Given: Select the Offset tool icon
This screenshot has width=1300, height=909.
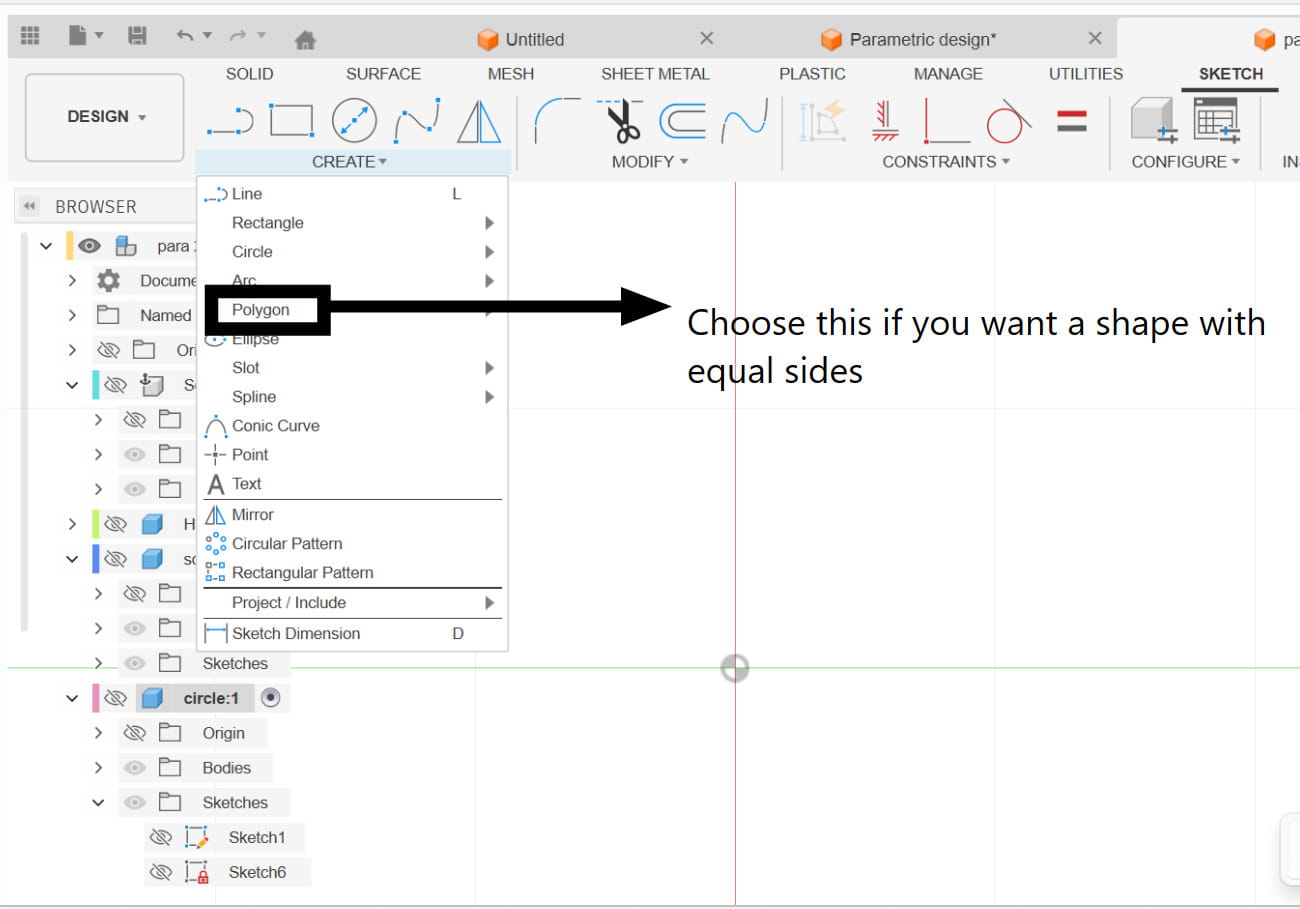Looking at the screenshot, I should pyautogui.click(x=683, y=121).
